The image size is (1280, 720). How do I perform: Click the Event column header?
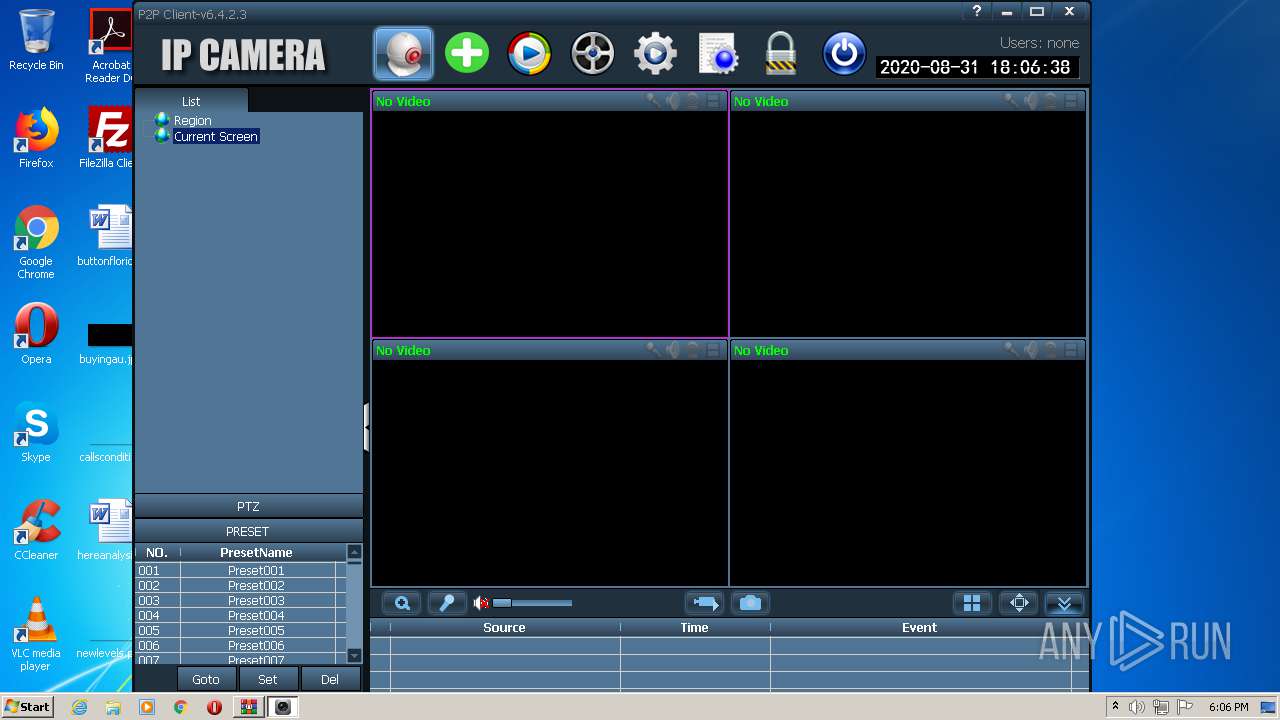point(919,628)
